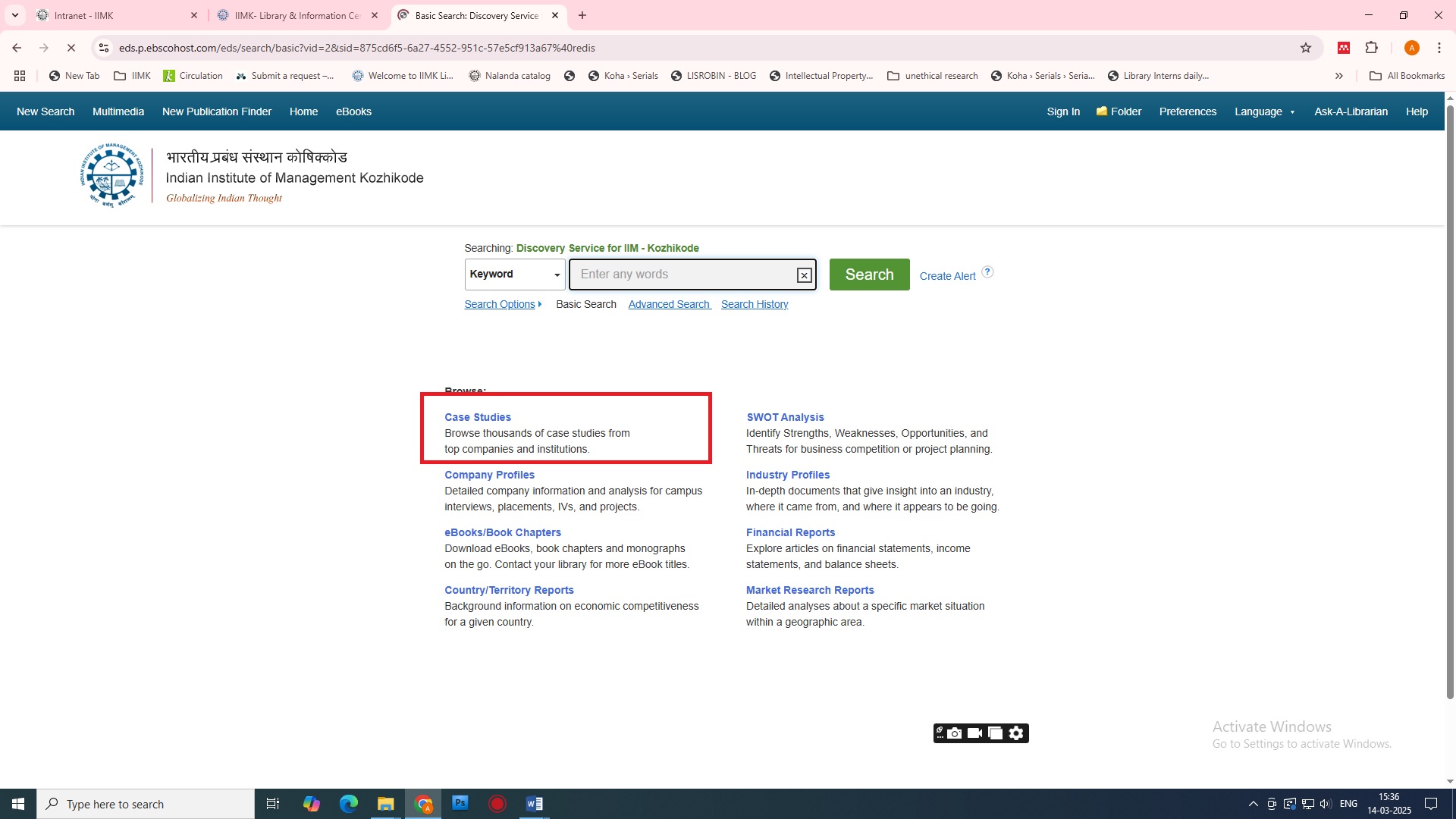Viewport: 1456px width, 819px height.
Task: Bookmark this page with star icon
Action: click(x=1306, y=48)
